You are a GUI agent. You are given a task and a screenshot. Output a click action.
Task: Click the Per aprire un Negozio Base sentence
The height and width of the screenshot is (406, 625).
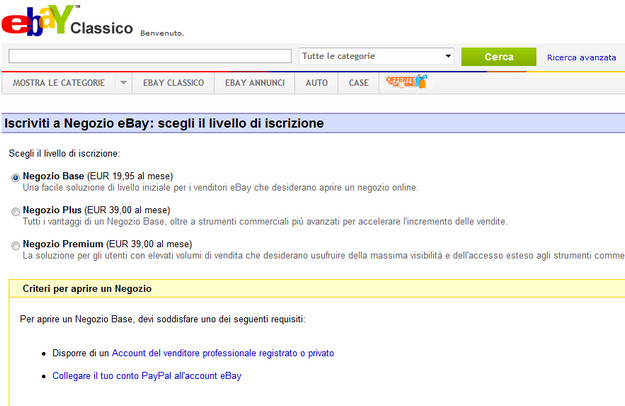click(x=163, y=319)
